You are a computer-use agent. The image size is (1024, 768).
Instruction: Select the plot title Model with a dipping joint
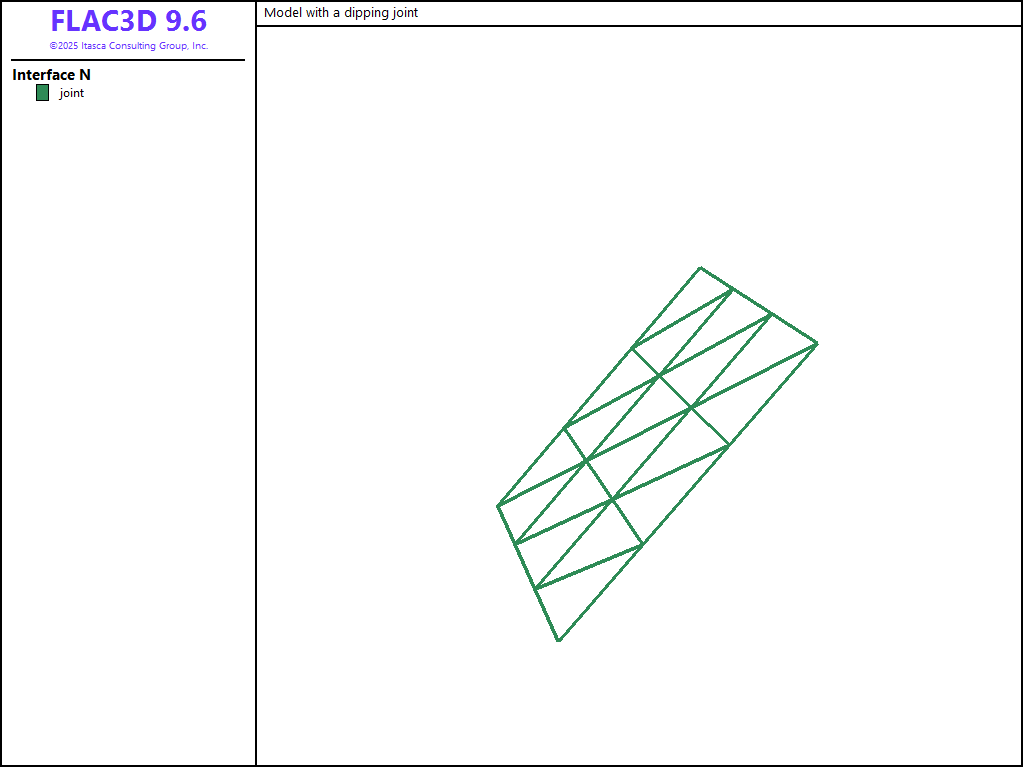341,13
